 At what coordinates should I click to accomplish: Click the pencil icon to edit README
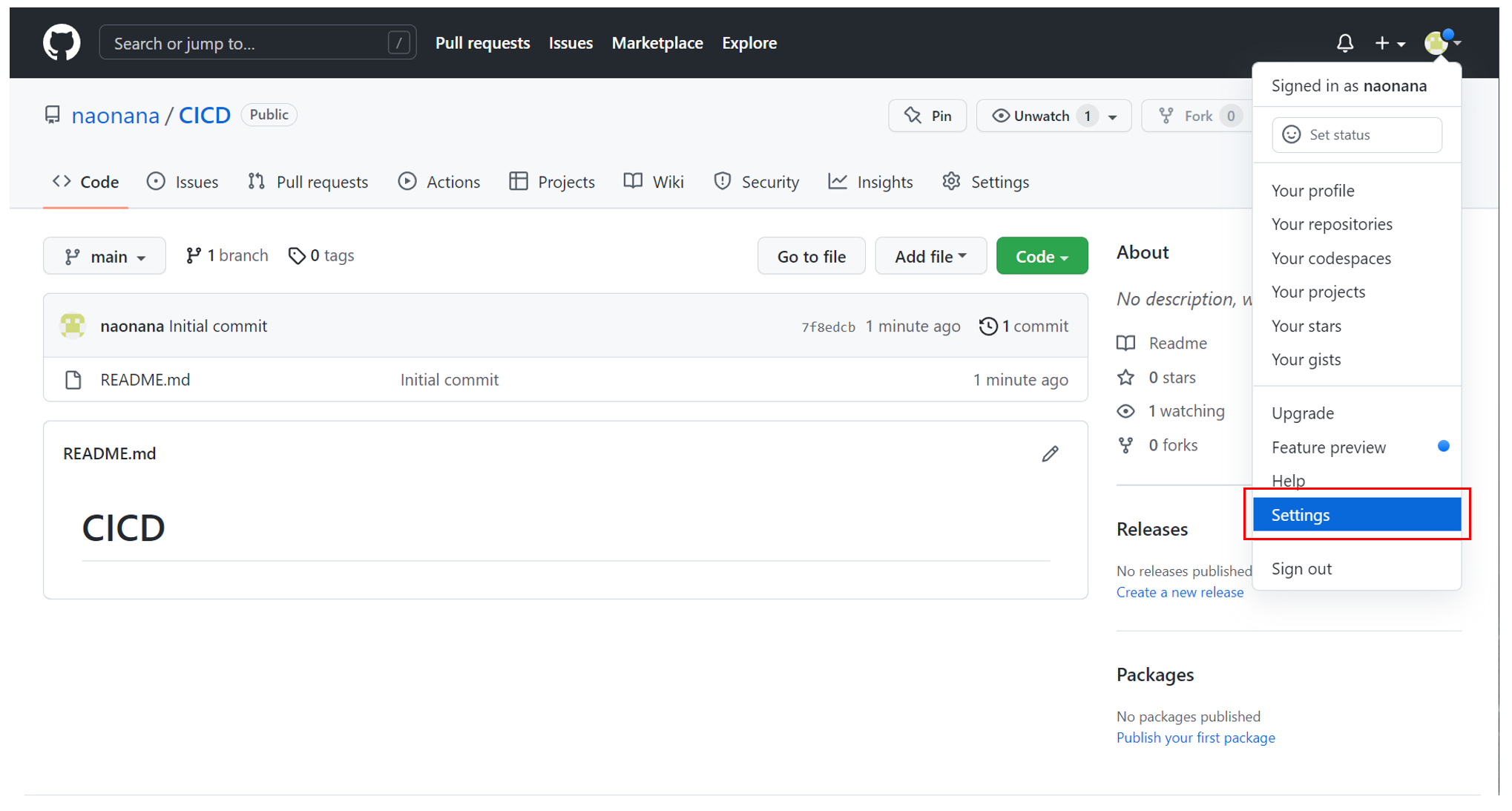click(1050, 453)
